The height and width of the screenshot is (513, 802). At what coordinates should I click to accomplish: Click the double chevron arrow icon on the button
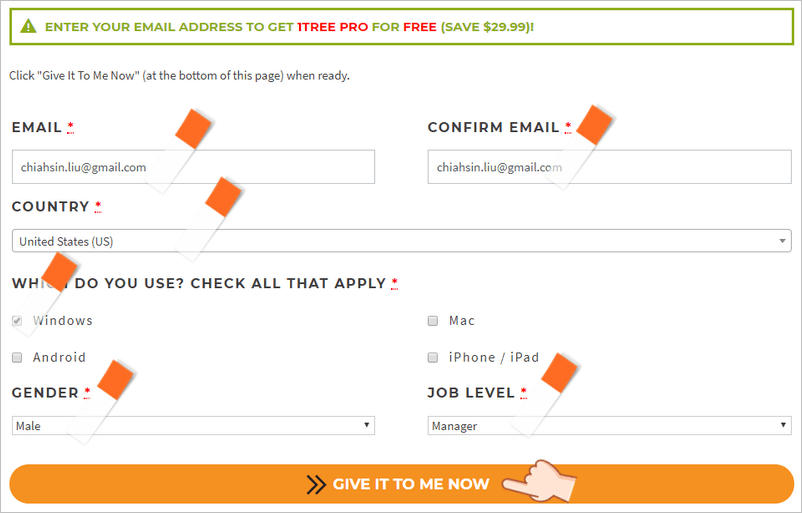coord(316,484)
